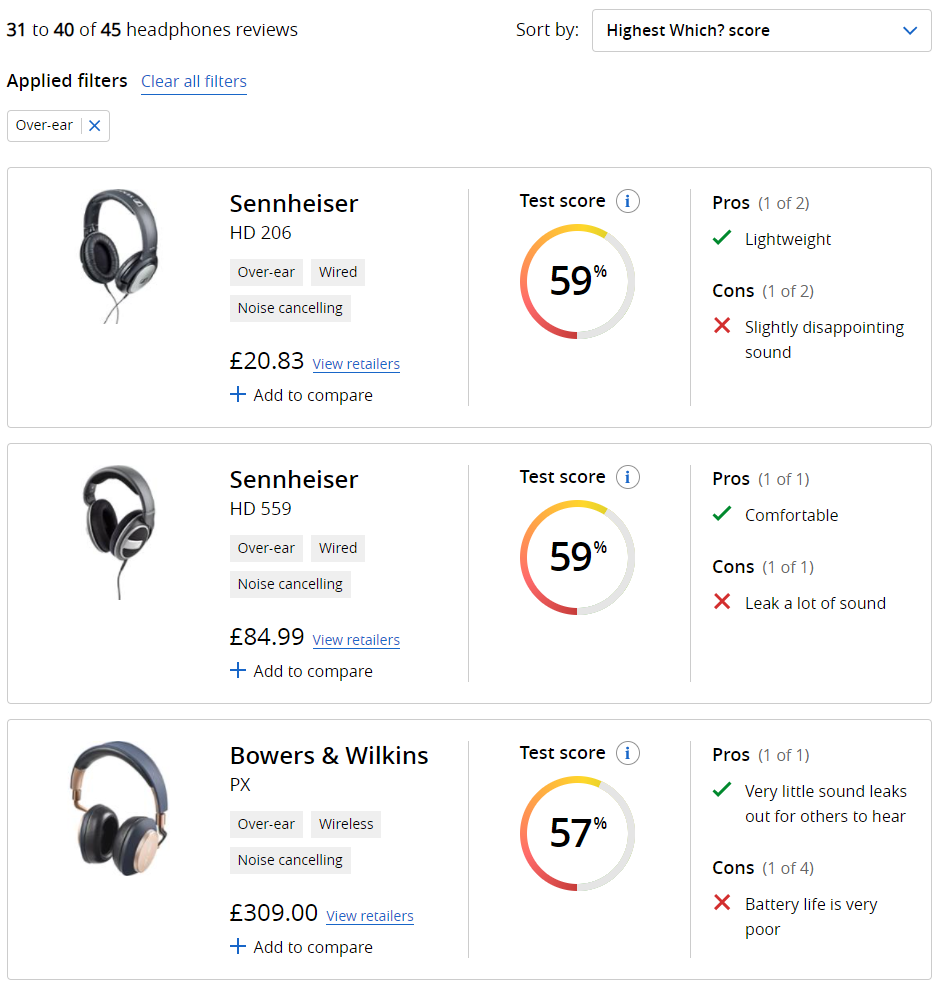The height and width of the screenshot is (986, 936).
Task: Click info icon beside Bowers & Wilkins test score
Action: tap(627, 753)
